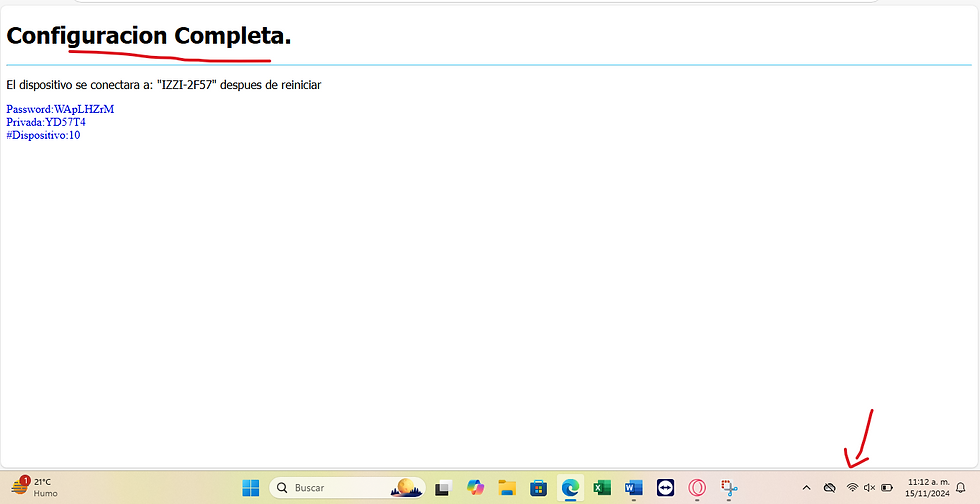Expand the hidden system tray icons chevron
This screenshot has width=980, height=504.
click(806, 488)
